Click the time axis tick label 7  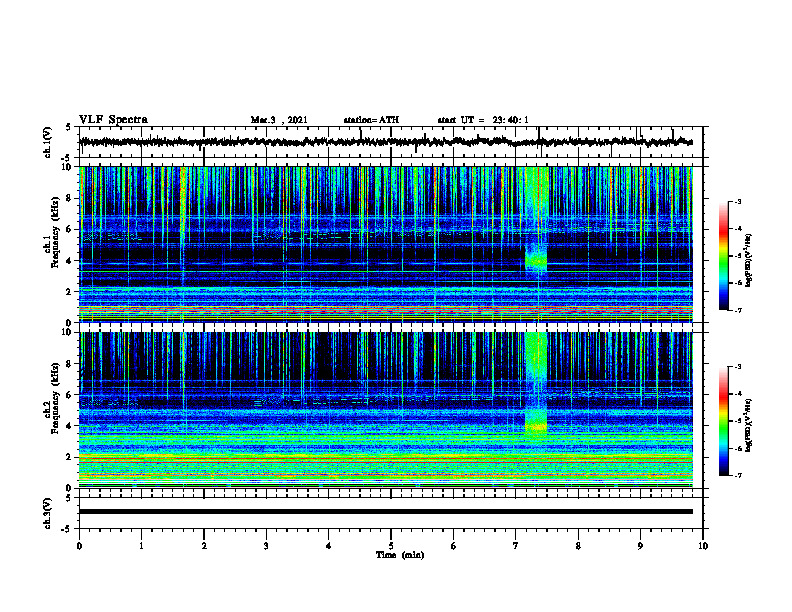click(x=516, y=546)
